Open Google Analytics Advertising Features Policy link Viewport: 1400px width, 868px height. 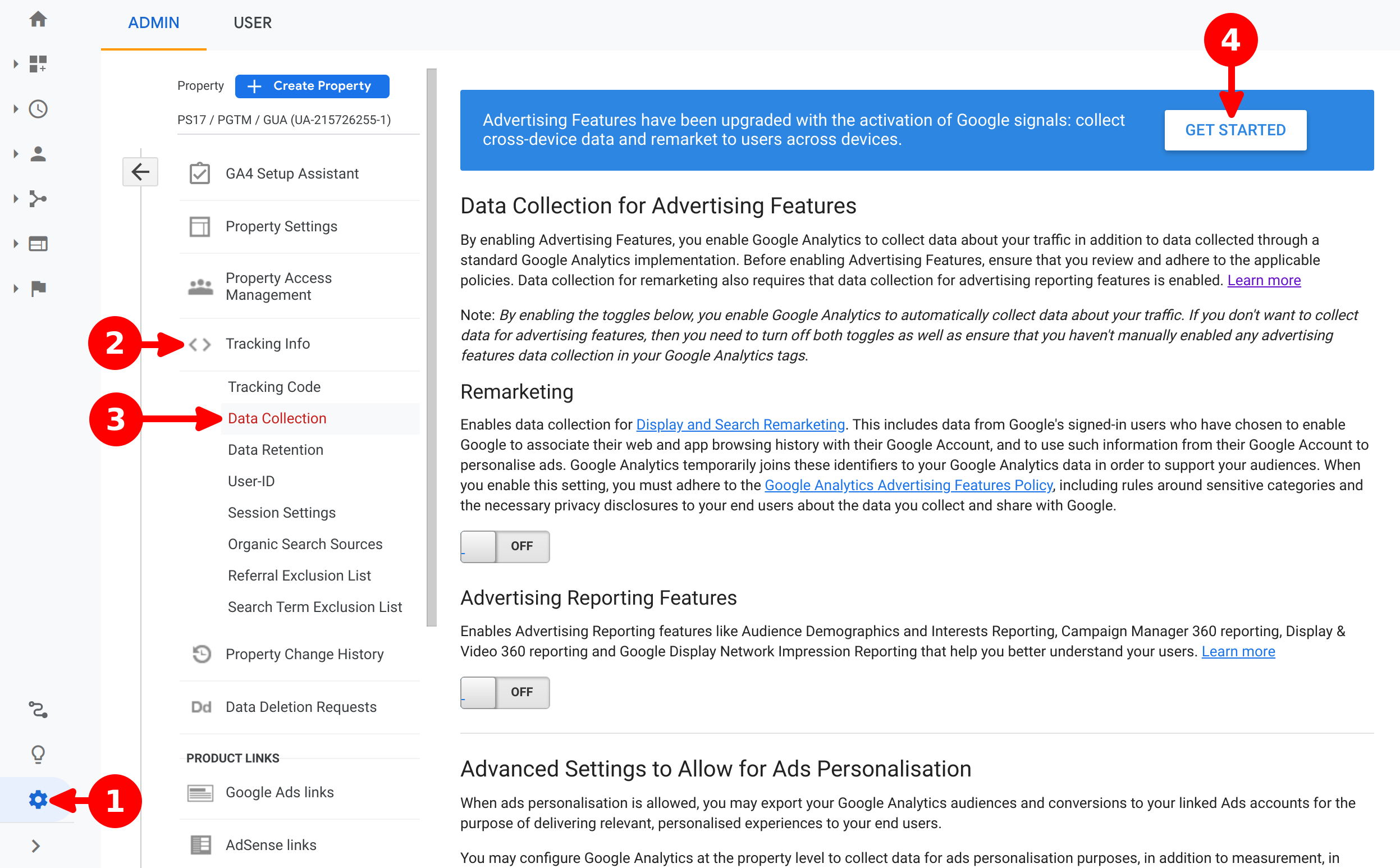click(908, 485)
